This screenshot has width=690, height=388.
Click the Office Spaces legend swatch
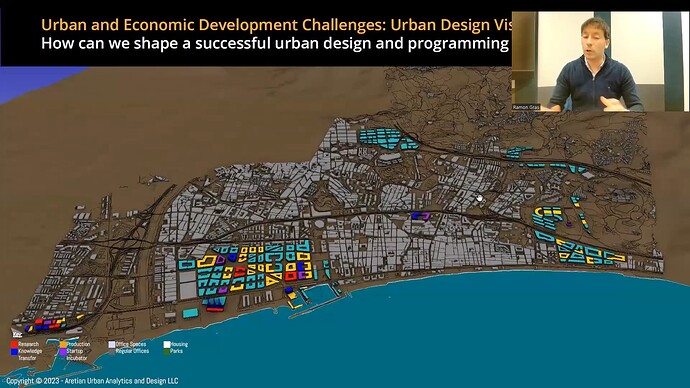point(112,344)
